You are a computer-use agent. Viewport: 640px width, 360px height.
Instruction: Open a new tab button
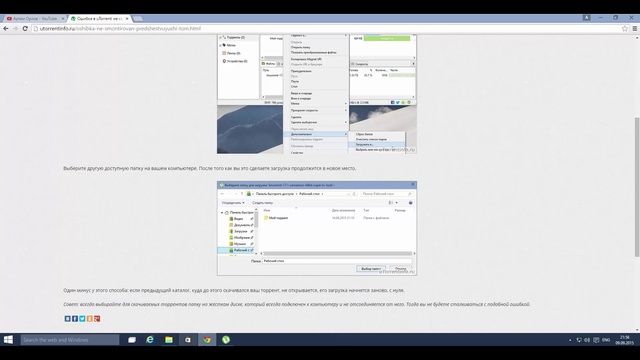(x=138, y=18)
